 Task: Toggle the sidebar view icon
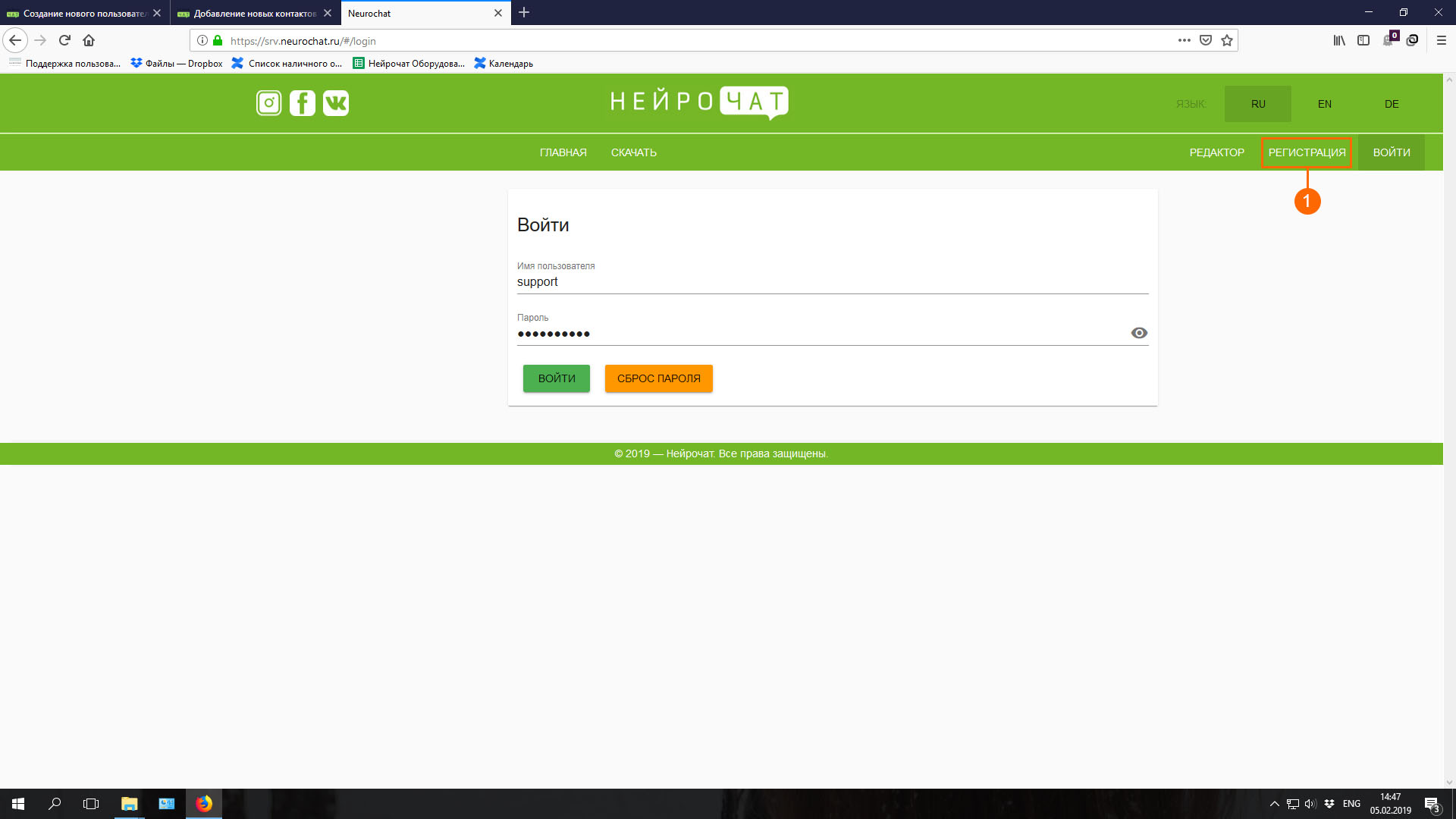pos(1363,40)
